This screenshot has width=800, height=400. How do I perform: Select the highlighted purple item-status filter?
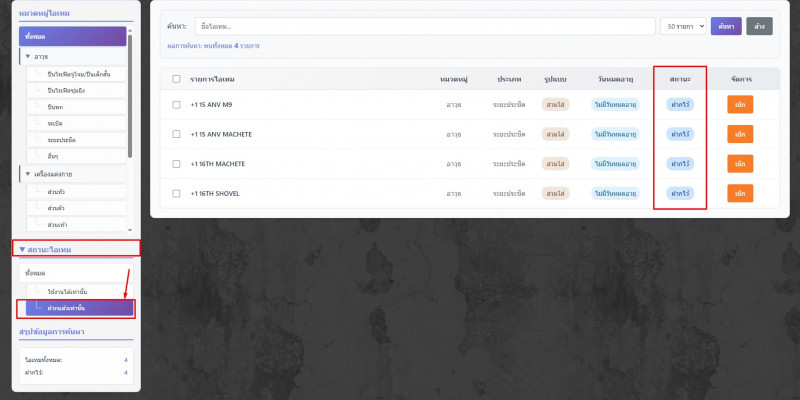77,309
